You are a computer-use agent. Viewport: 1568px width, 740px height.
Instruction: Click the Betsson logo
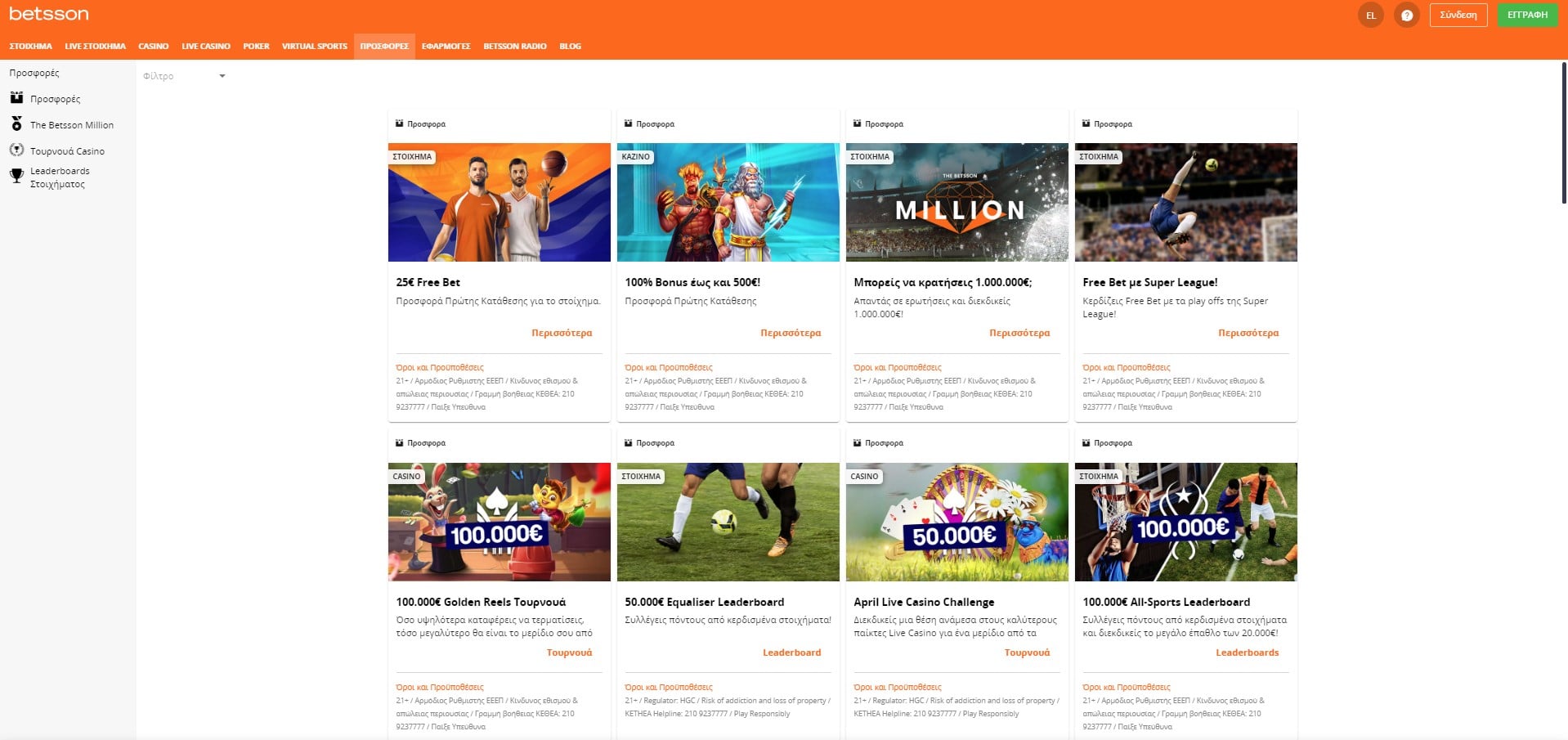47,13
